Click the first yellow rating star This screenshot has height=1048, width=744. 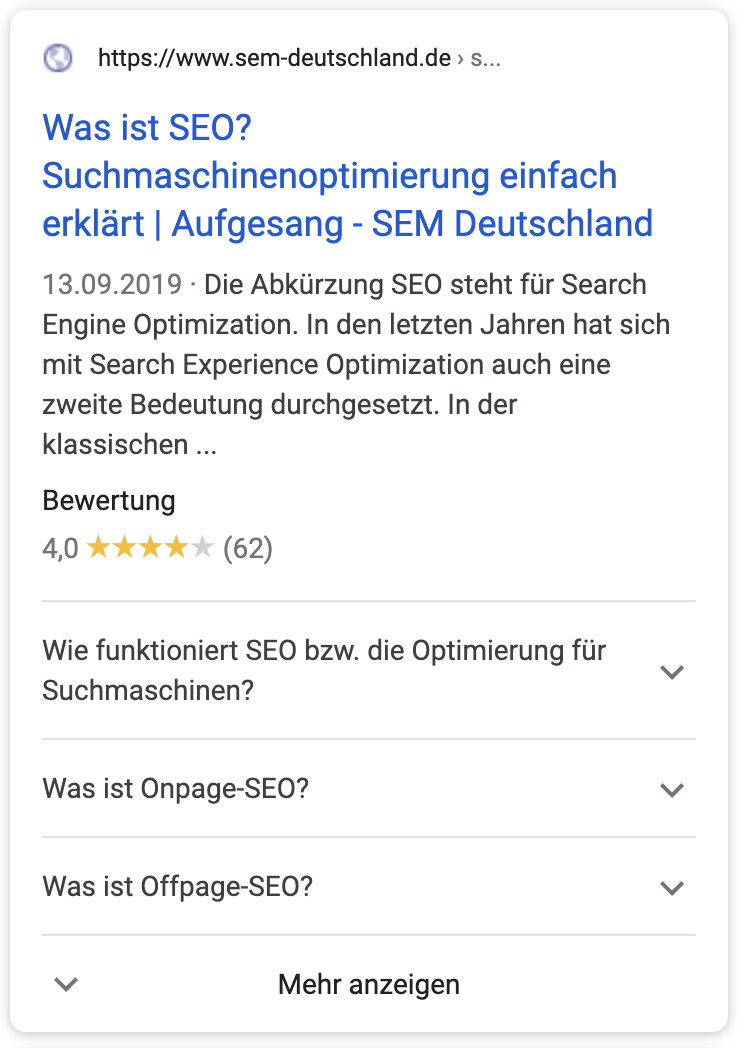99,547
